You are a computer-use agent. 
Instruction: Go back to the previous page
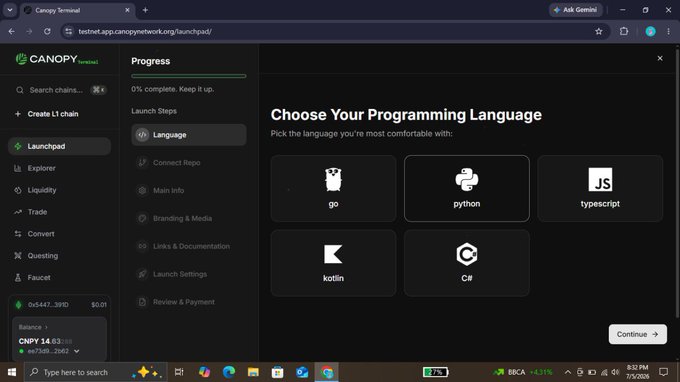click(12, 31)
